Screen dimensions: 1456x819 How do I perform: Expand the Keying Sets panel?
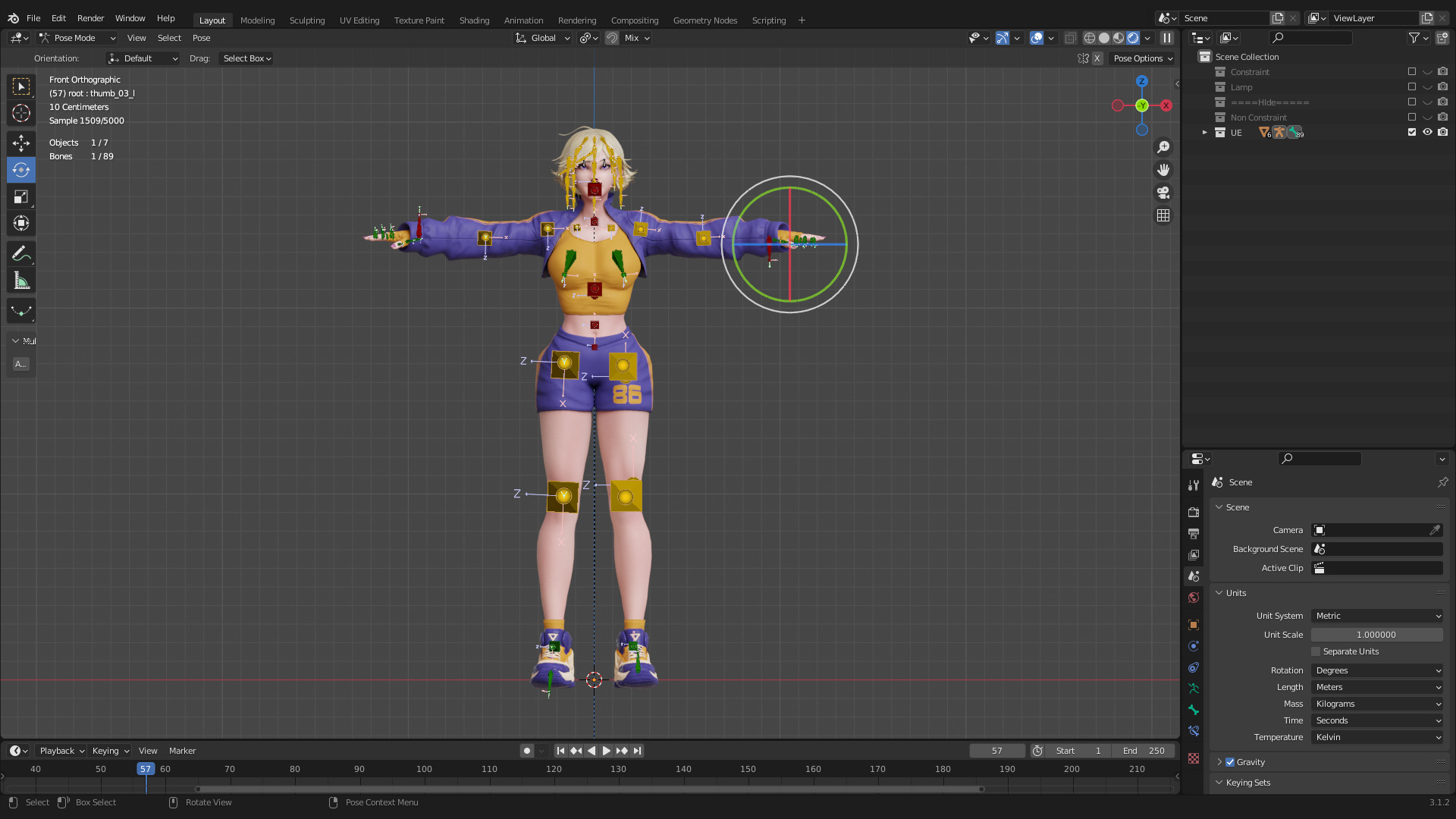(1219, 783)
